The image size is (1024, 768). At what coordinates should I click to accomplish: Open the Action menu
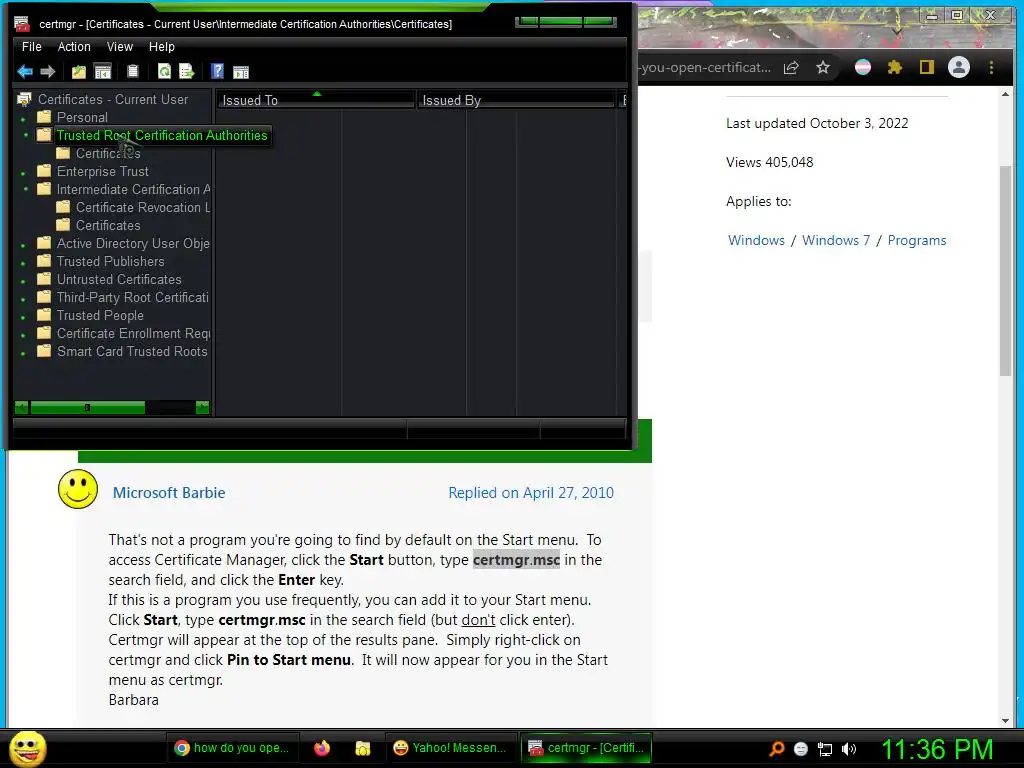pyautogui.click(x=74, y=46)
